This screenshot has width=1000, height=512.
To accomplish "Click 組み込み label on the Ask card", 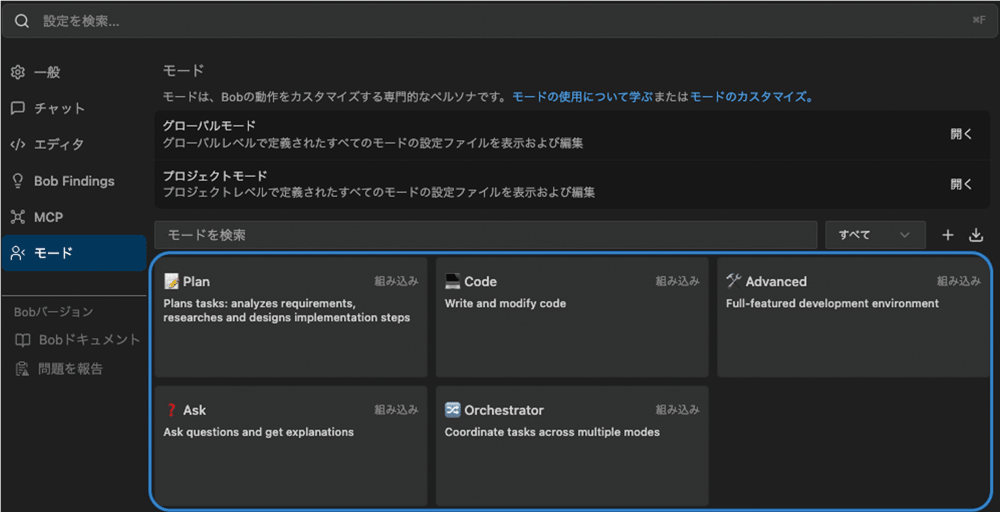I will coord(396,410).
